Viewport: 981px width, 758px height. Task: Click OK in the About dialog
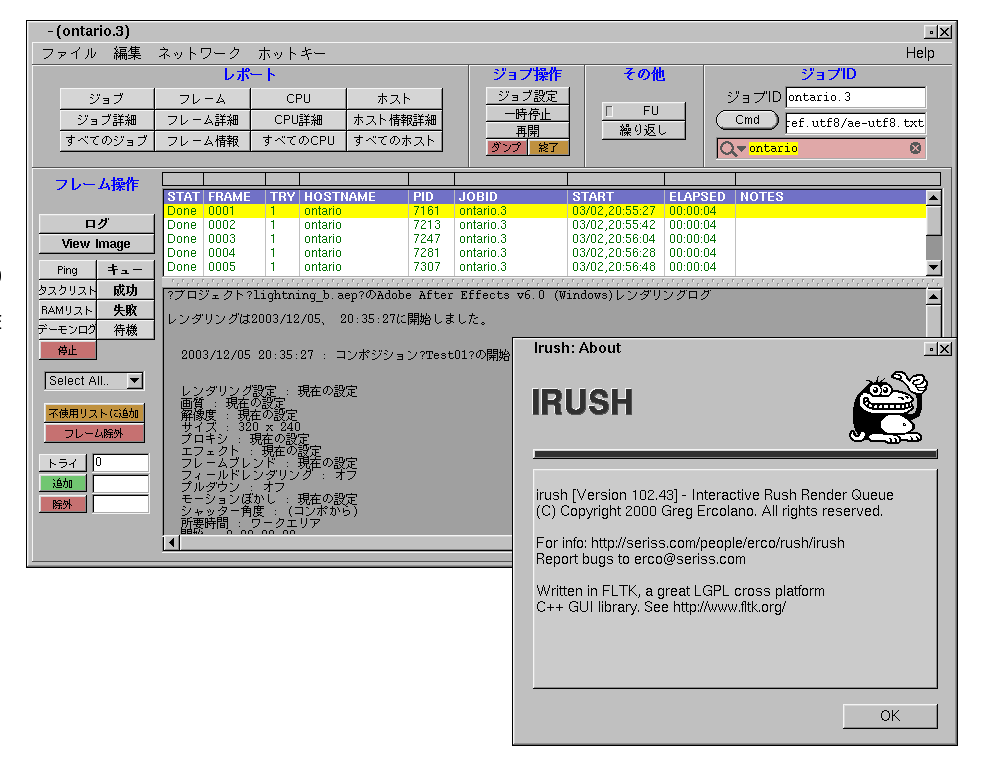[889, 716]
